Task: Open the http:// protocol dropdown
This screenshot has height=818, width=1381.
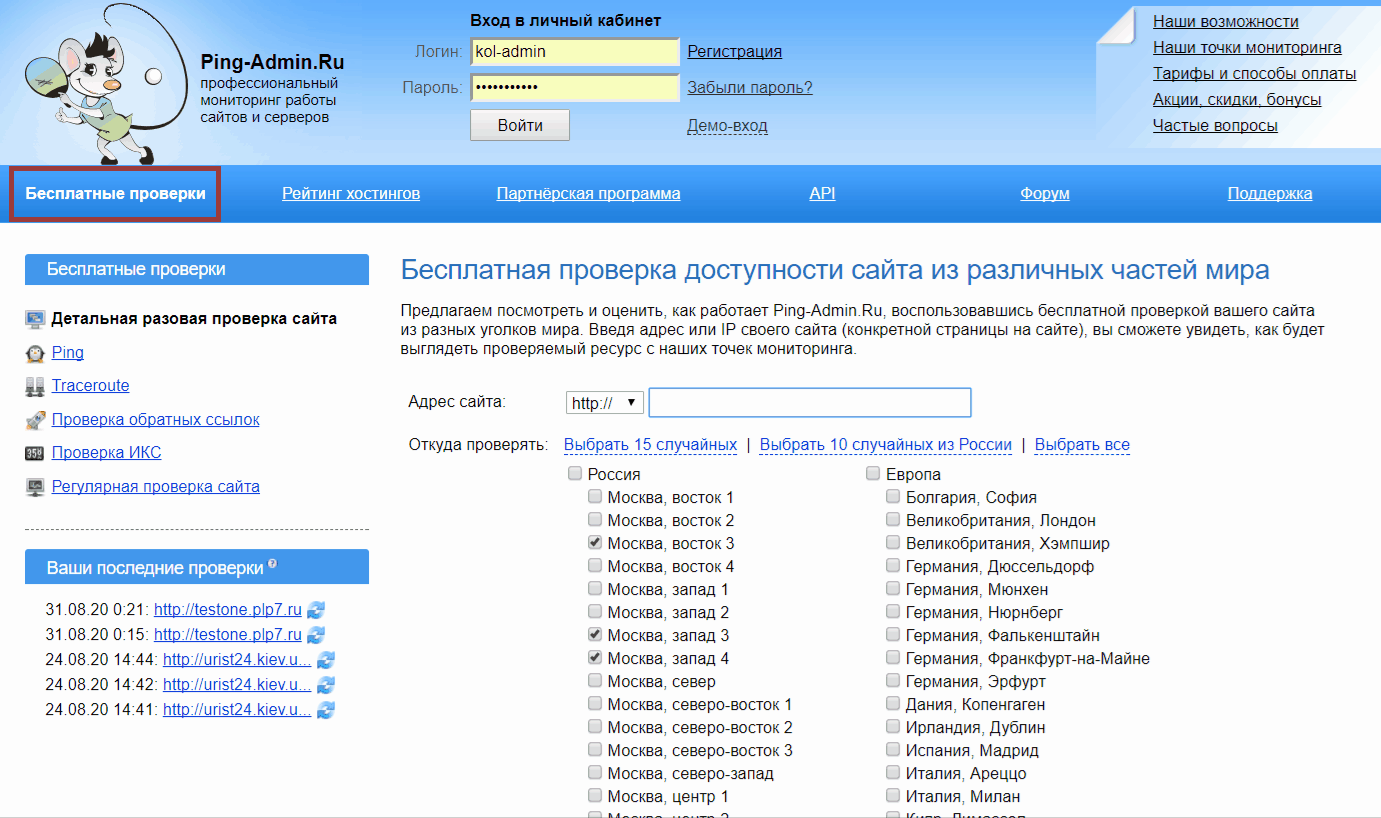Action: click(x=604, y=403)
